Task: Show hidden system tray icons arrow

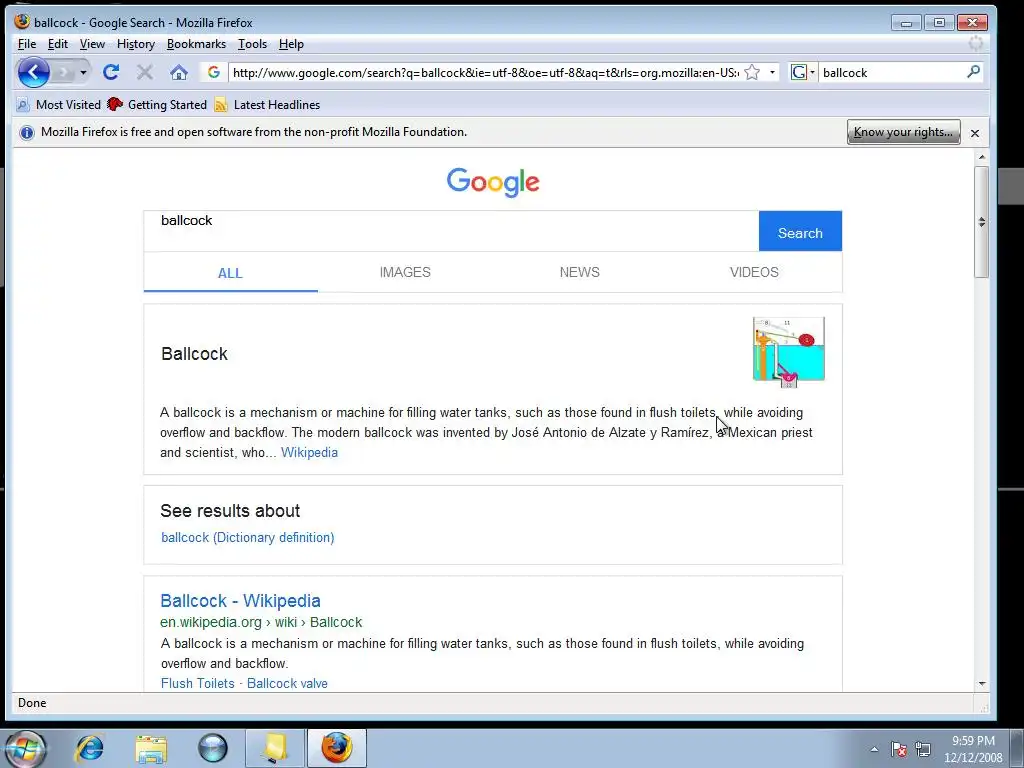Action: 874,749
